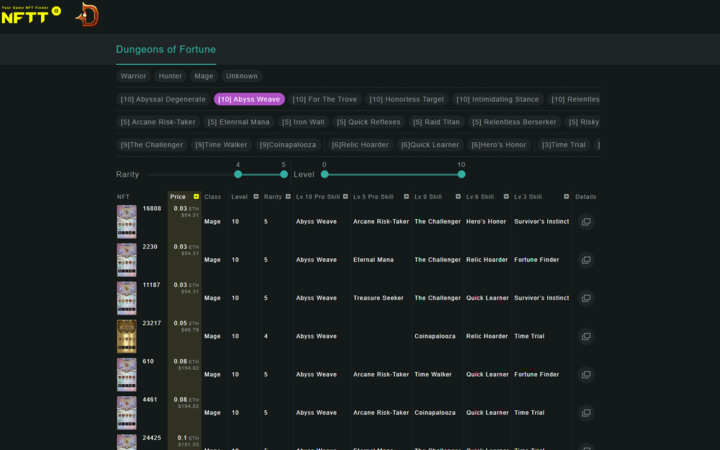
Task: Sort by Lv.5 Pro Skill arrow
Action: point(406,197)
